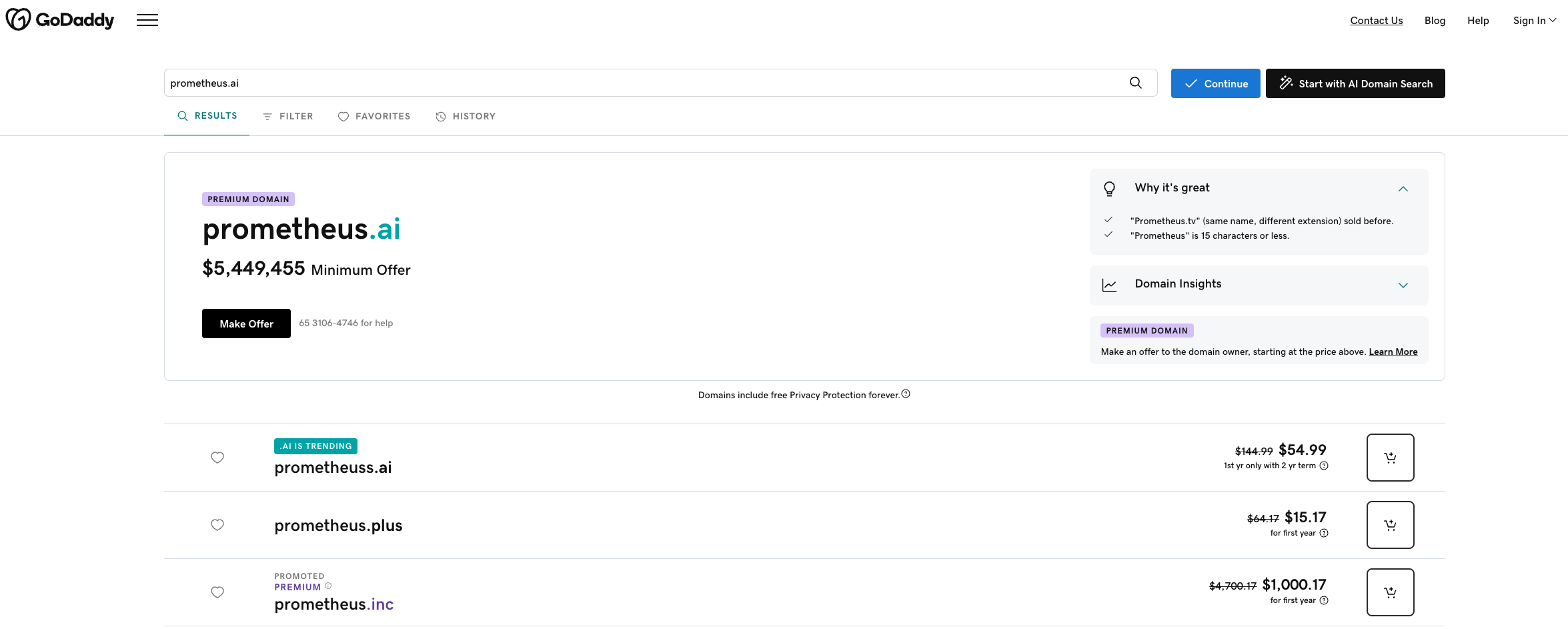The height and width of the screenshot is (629, 1568).
Task: Open the Favorites tab
Action: [374, 116]
